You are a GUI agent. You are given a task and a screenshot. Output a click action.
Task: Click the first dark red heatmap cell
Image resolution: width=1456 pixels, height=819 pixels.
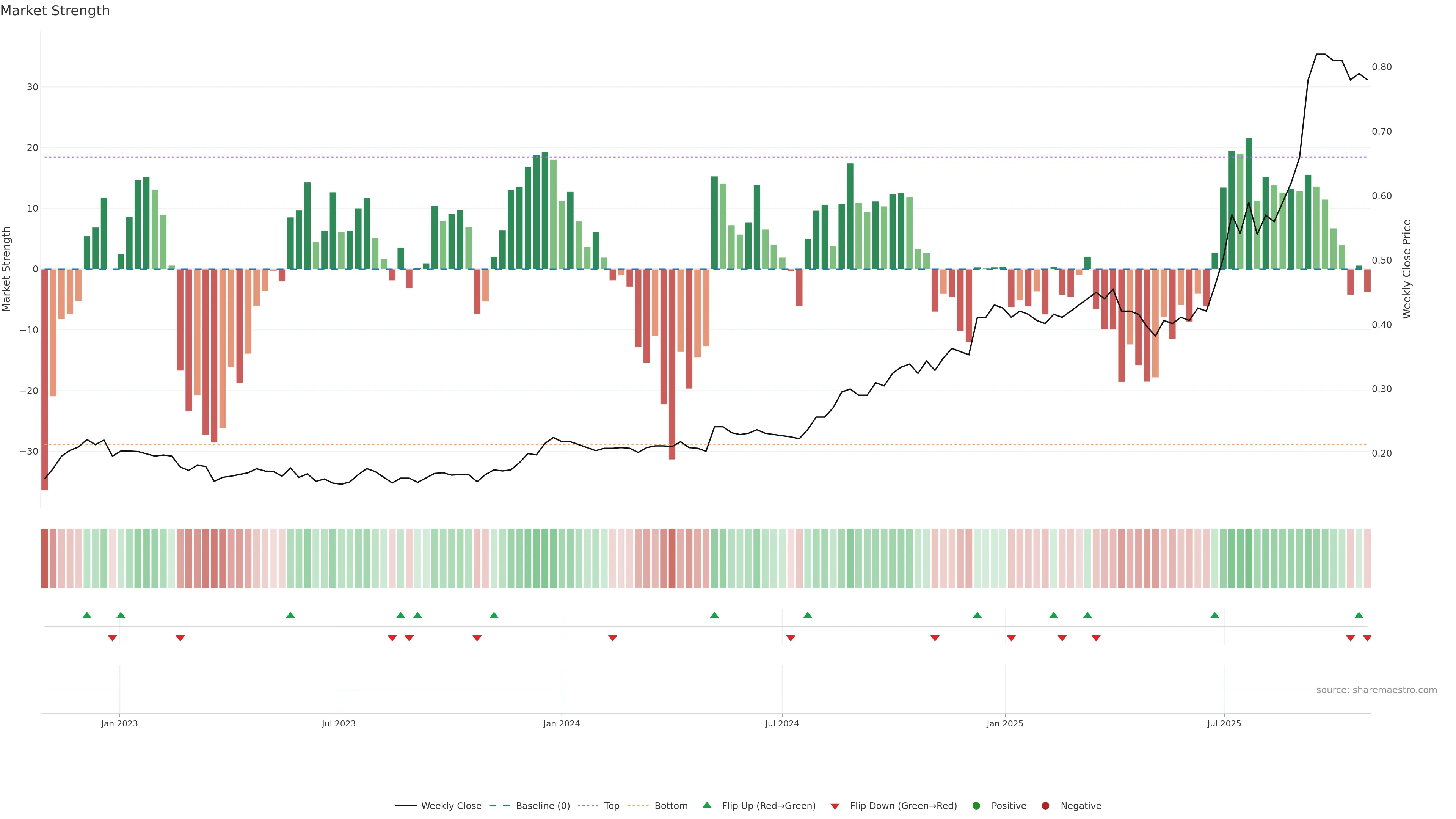[45, 558]
